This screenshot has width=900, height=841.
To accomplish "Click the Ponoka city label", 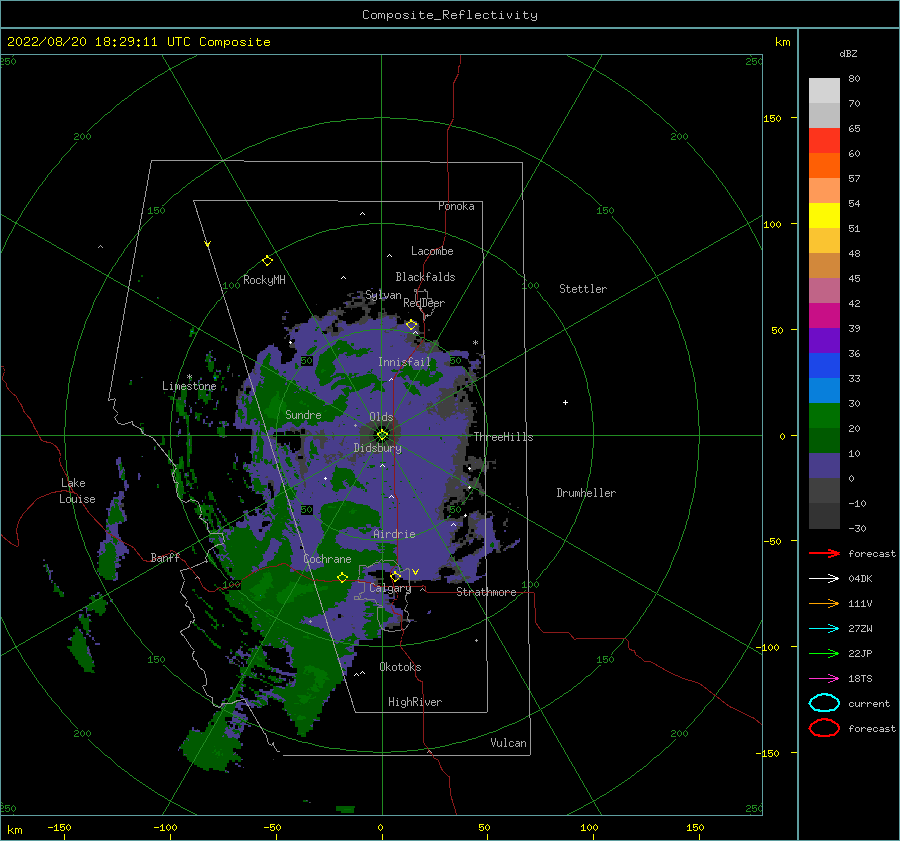I will [x=456, y=206].
